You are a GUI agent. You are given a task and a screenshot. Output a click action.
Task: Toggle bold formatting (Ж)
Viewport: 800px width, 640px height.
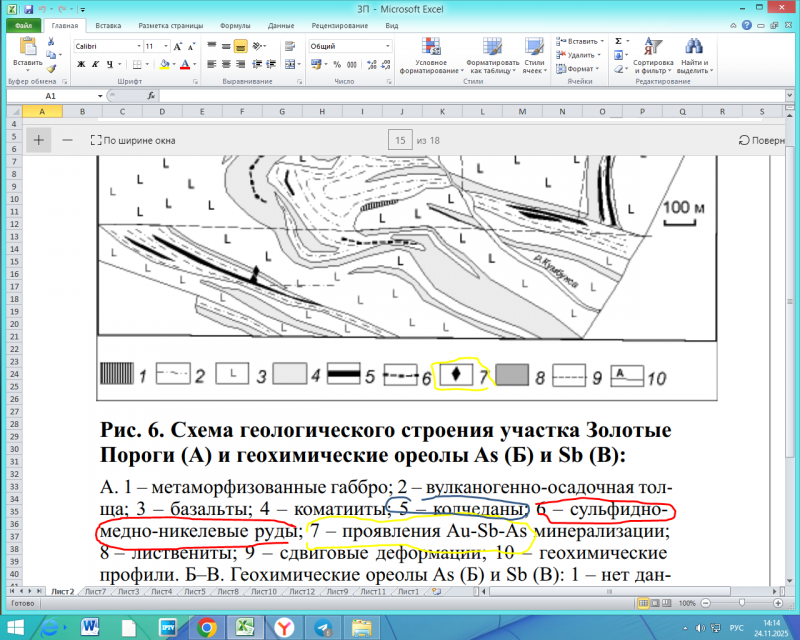click(79, 65)
